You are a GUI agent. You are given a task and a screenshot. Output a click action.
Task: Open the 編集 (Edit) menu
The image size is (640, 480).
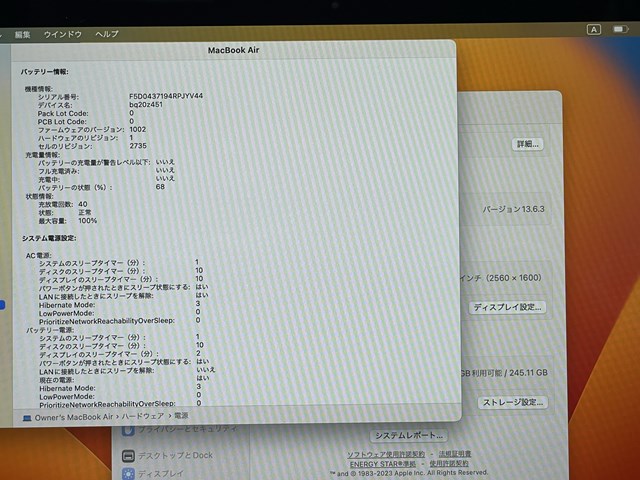pos(22,34)
